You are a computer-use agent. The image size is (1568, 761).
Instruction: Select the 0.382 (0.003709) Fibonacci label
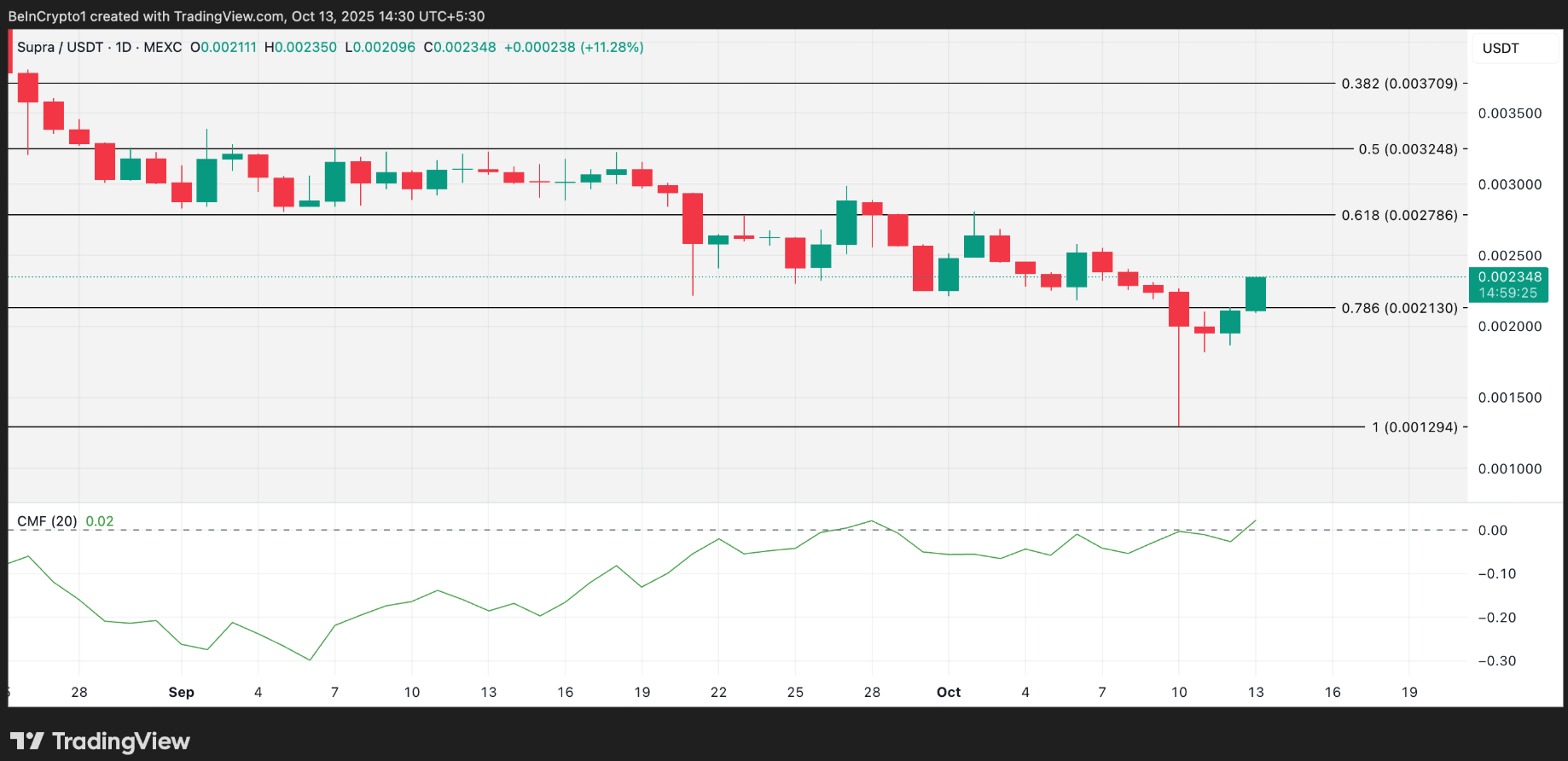[1399, 84]
